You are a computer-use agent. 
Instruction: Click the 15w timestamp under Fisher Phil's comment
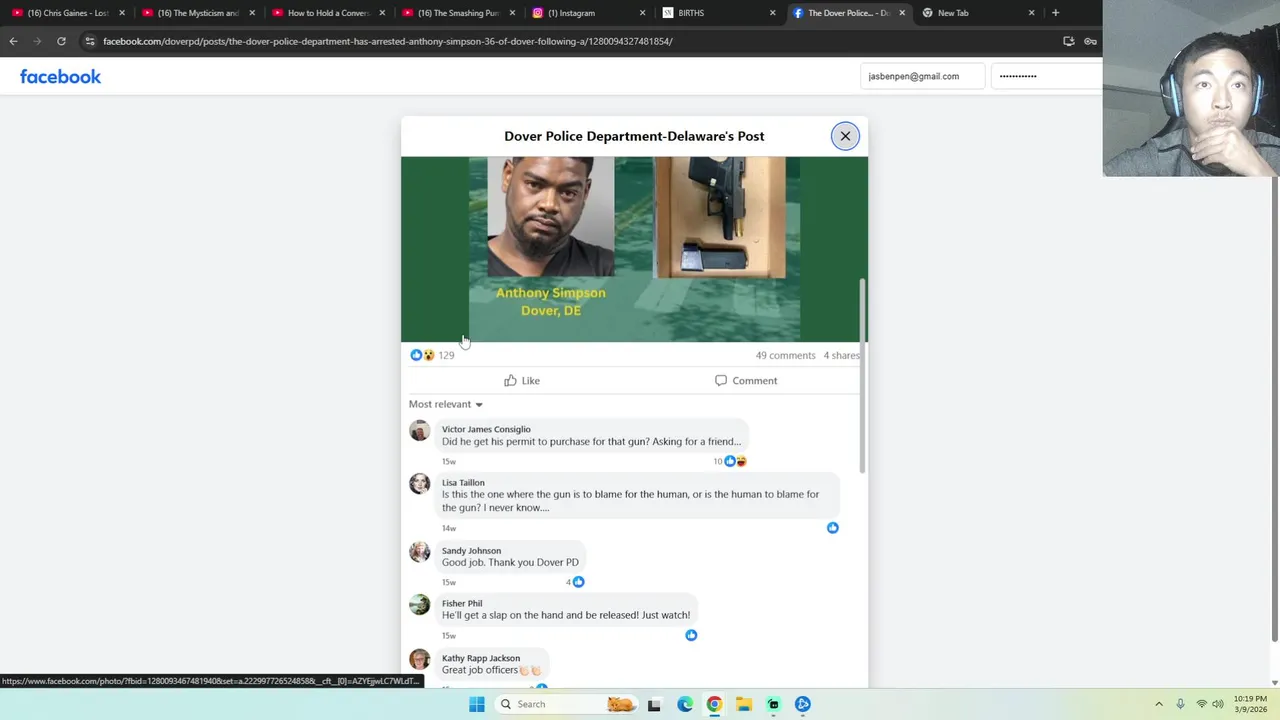449,635
